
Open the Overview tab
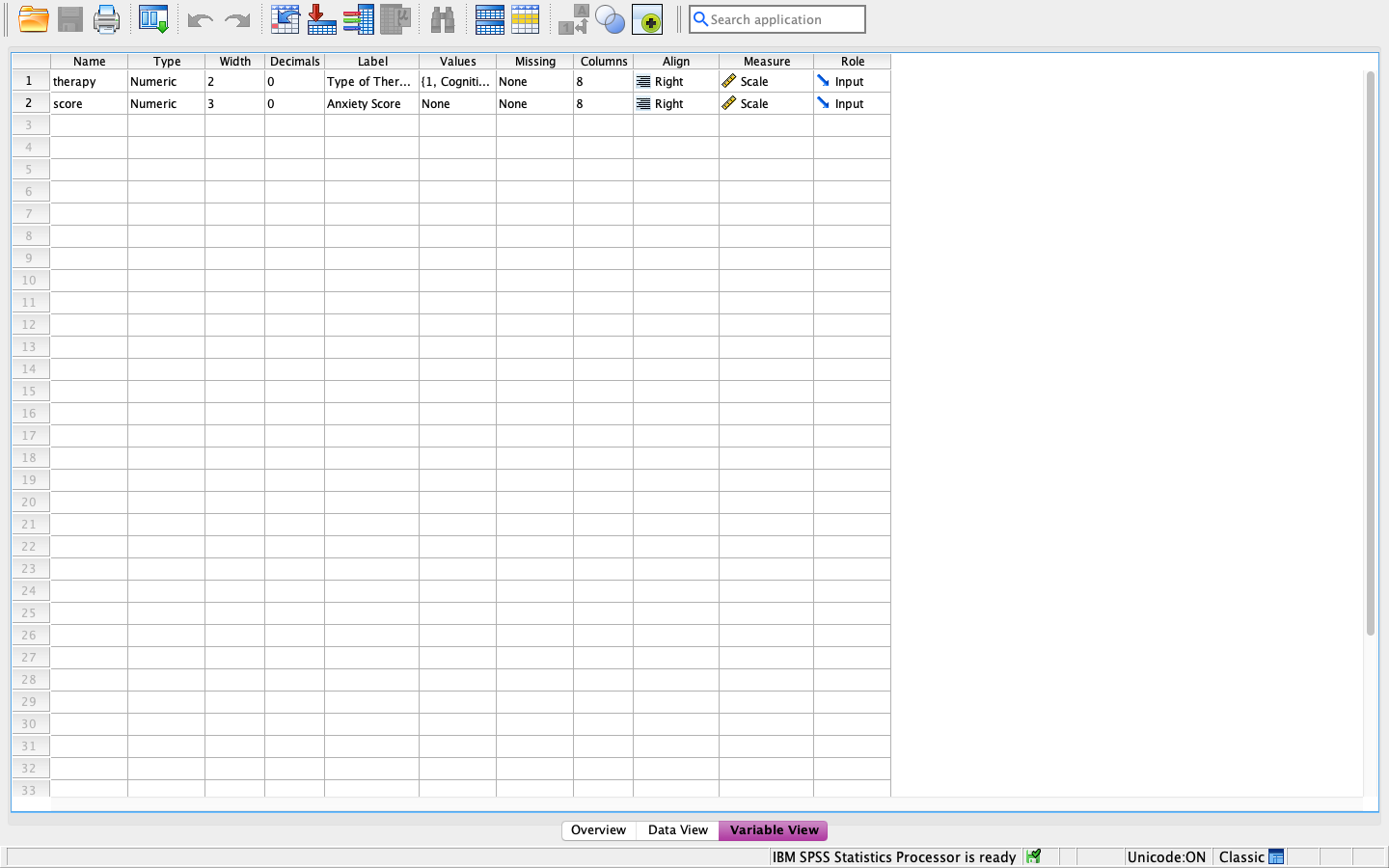(598, 830)
